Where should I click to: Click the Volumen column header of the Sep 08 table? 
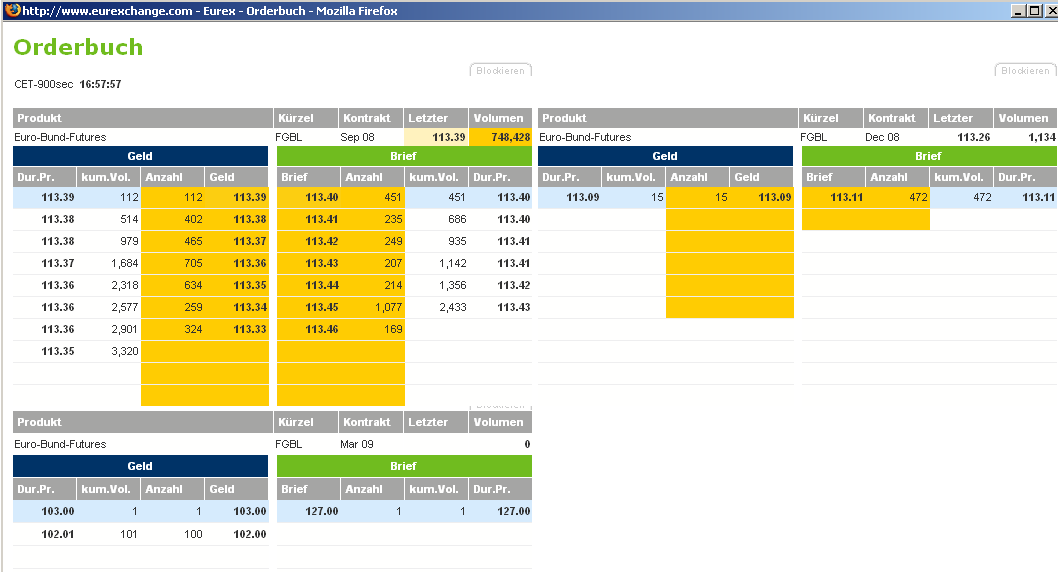point(499,118)
